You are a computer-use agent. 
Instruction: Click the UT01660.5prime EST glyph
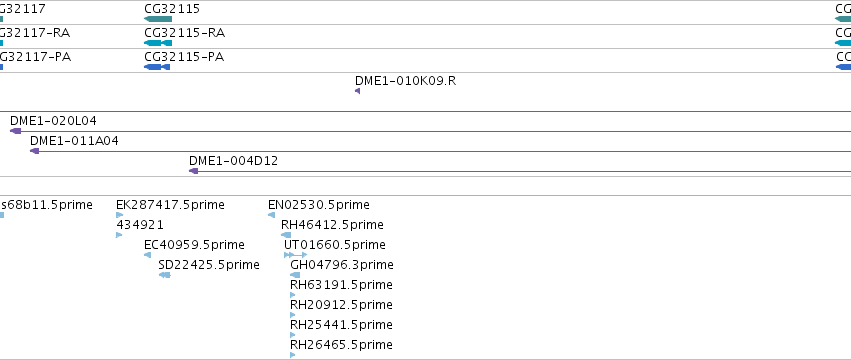[296, 255]
